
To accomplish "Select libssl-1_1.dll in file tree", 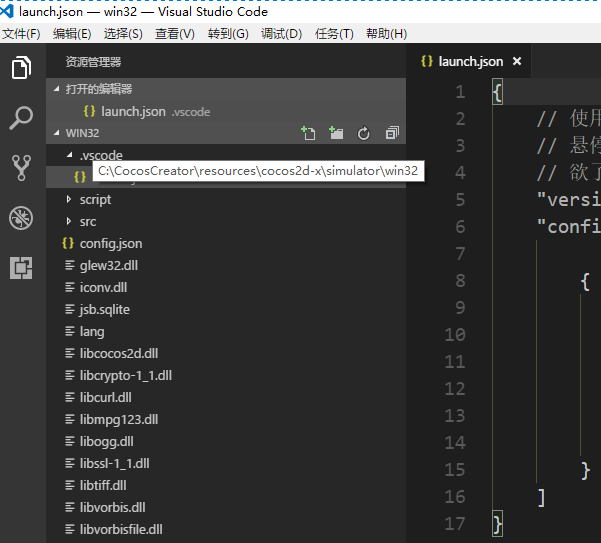I will (x=226, y=463).
